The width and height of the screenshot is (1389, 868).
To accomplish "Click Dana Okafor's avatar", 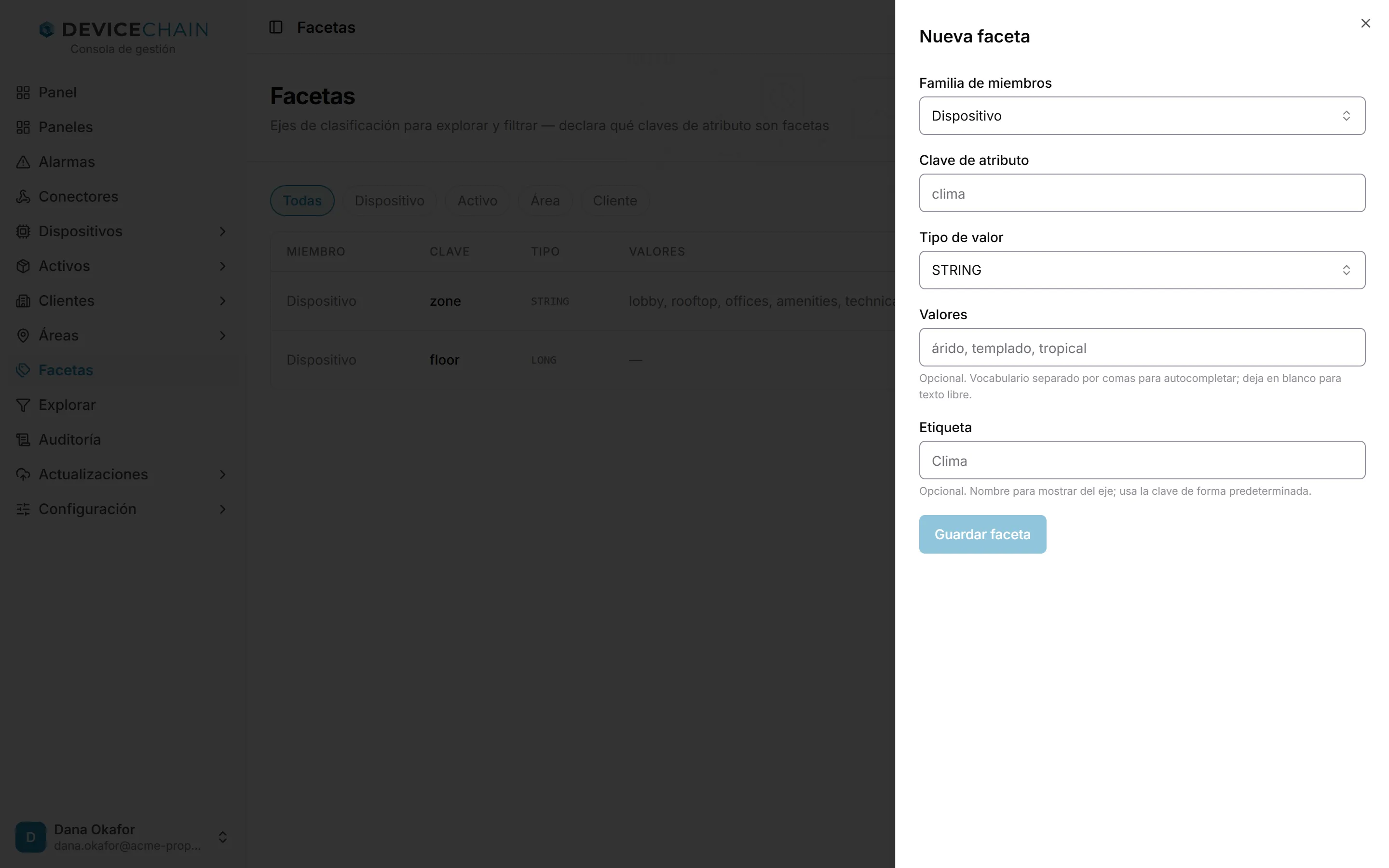I will (x=31, y=837).
